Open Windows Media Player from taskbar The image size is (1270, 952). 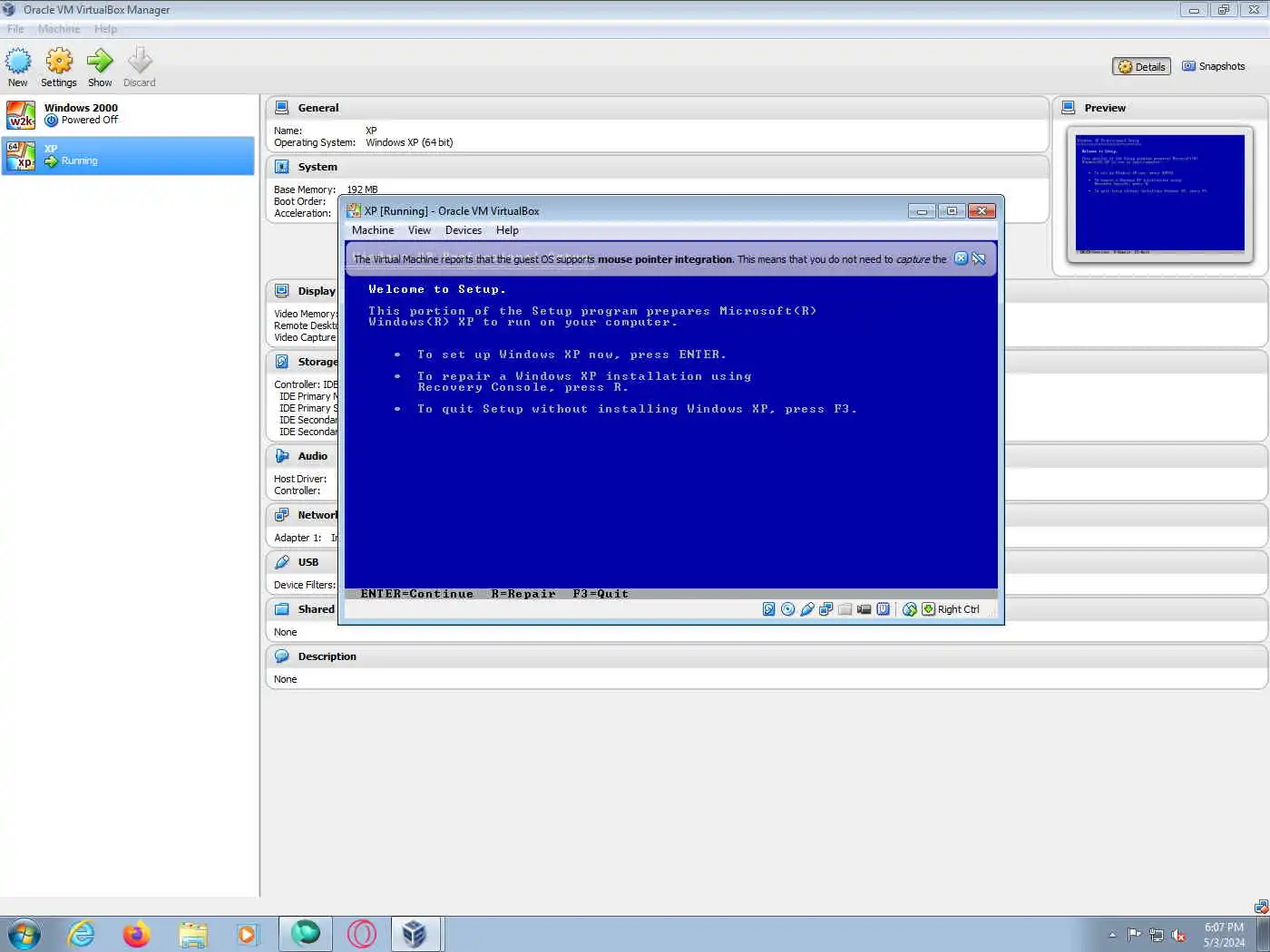coord(248,934)
